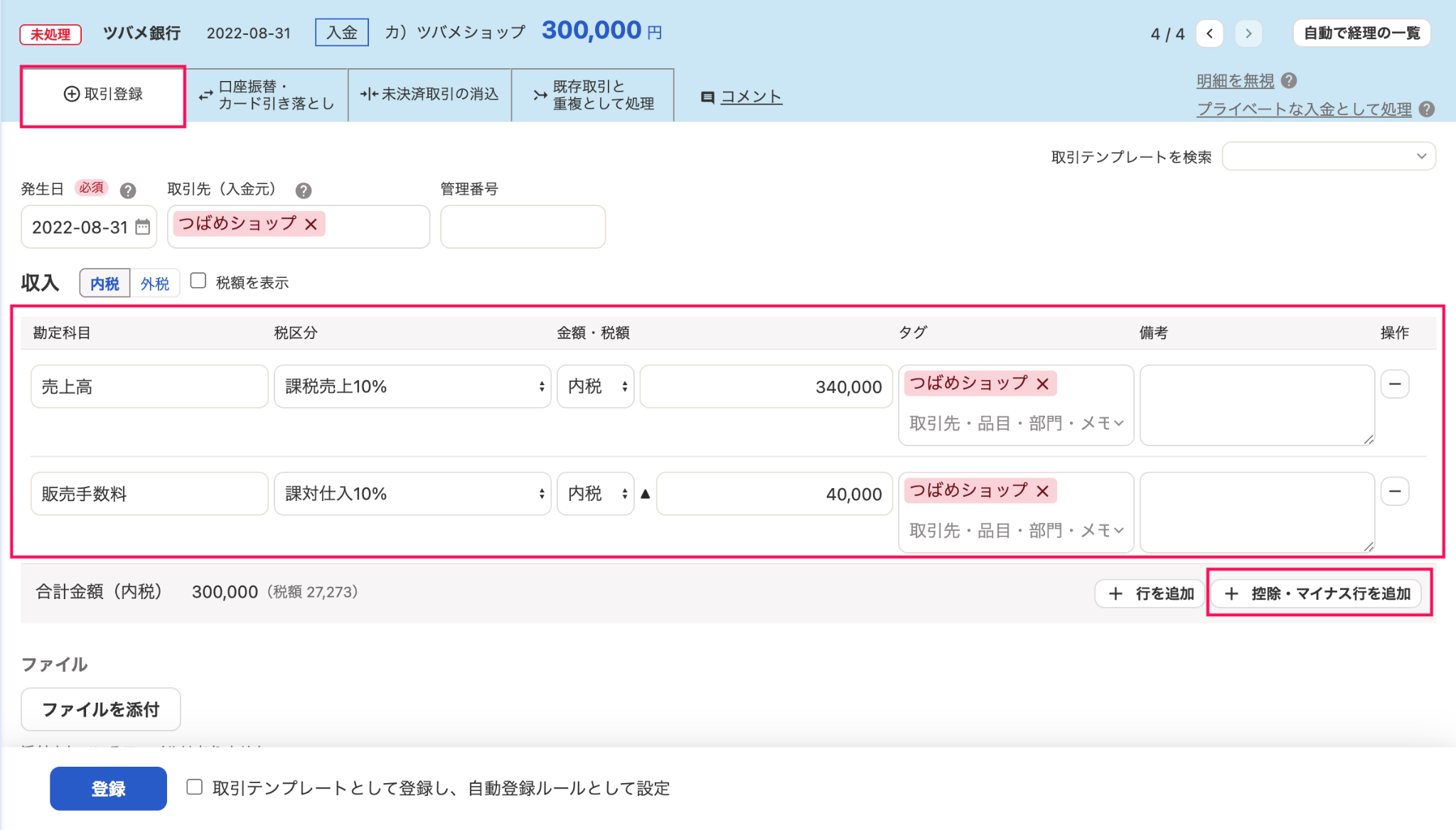Open help icon next to 明細を無視
1456x830 pixels.
point(1289,81)
